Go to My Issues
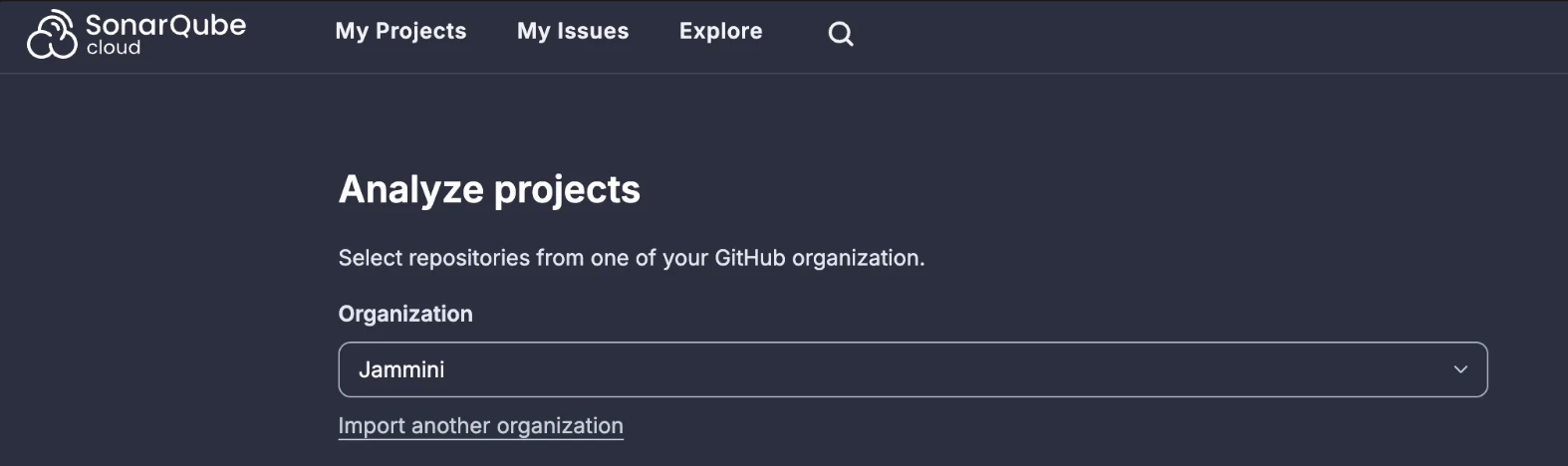The width and height of the screenshot is (1568, 466). (x=573, y=32)
